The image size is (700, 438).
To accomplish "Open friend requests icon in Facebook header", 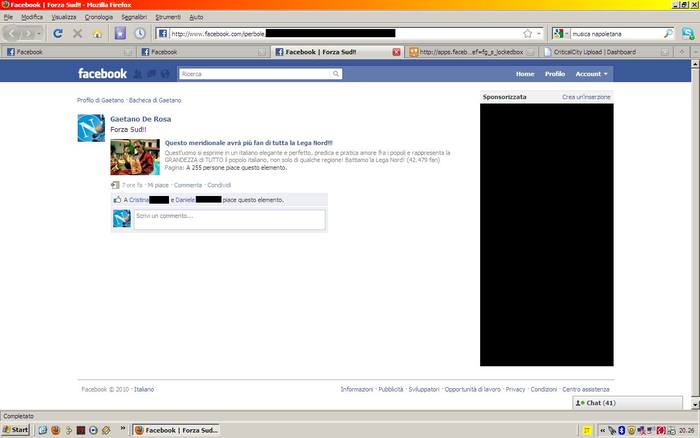I will (138, 74).
